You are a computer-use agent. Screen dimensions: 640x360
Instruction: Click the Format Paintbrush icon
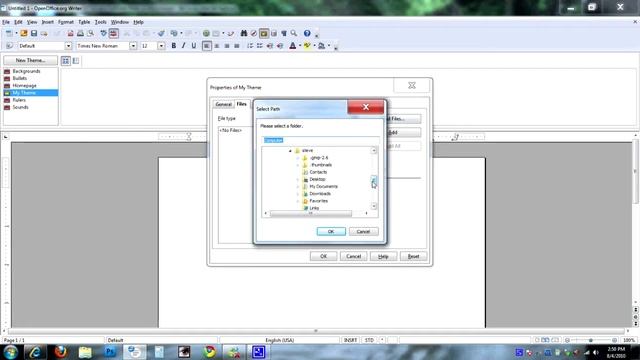(x=161, y=33)
